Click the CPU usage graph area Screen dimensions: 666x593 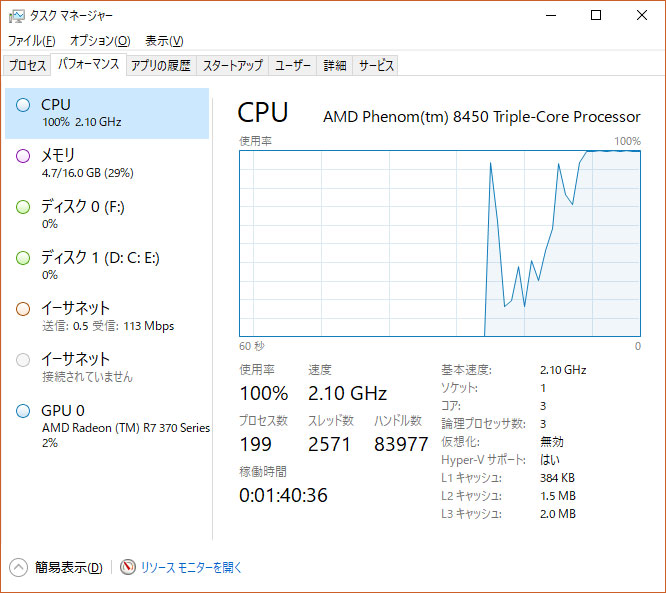(x=440, y=243)
